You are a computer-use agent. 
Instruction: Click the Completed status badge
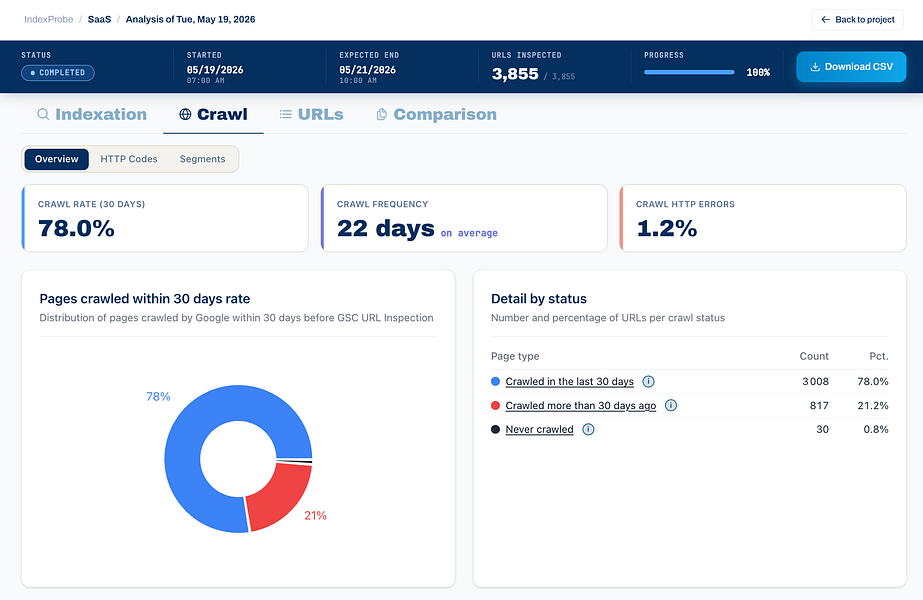[58, 72]
